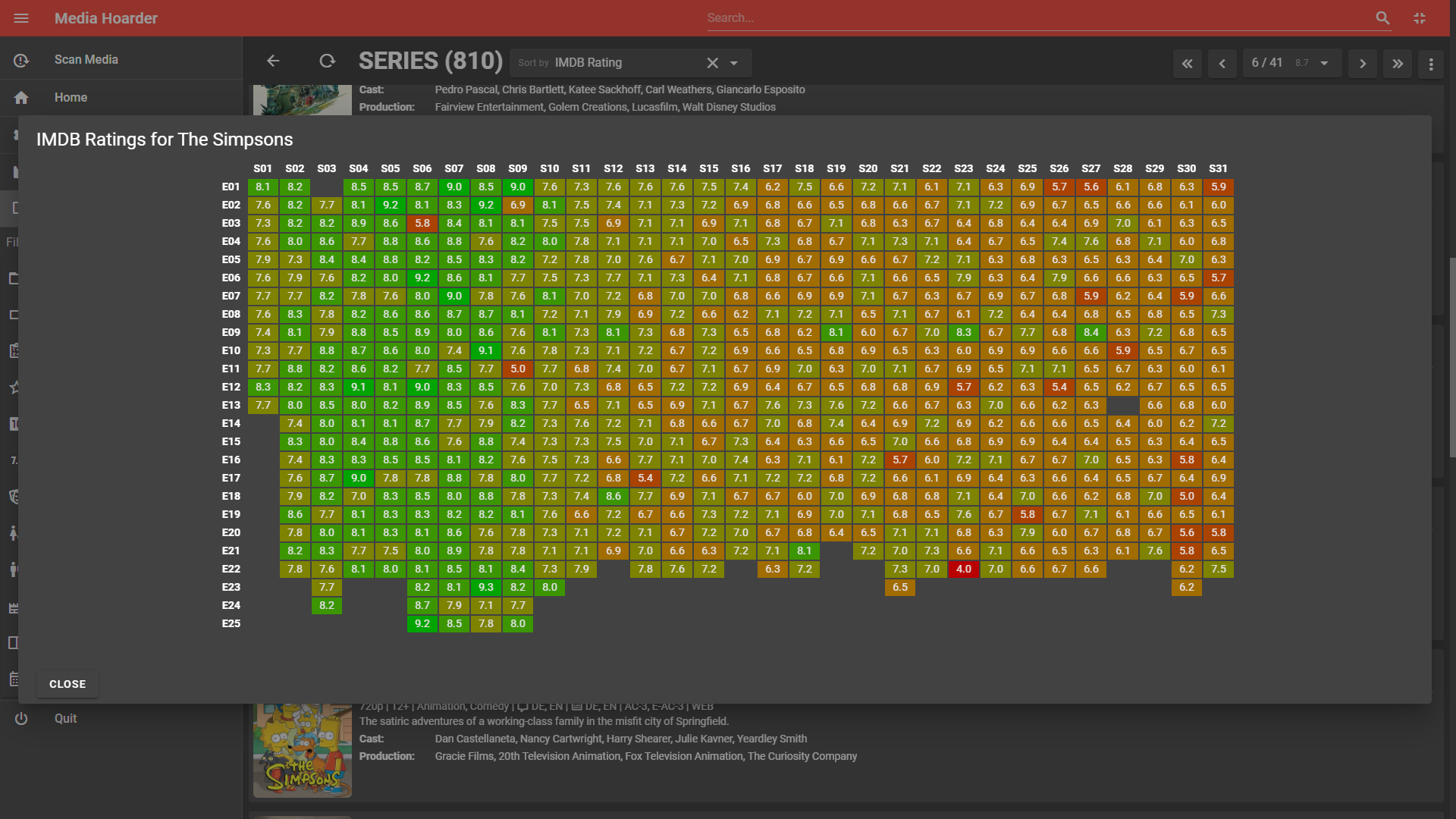Click Quit in the sidebar
The width and height of the screenshot is (1456, 819).
65,718
